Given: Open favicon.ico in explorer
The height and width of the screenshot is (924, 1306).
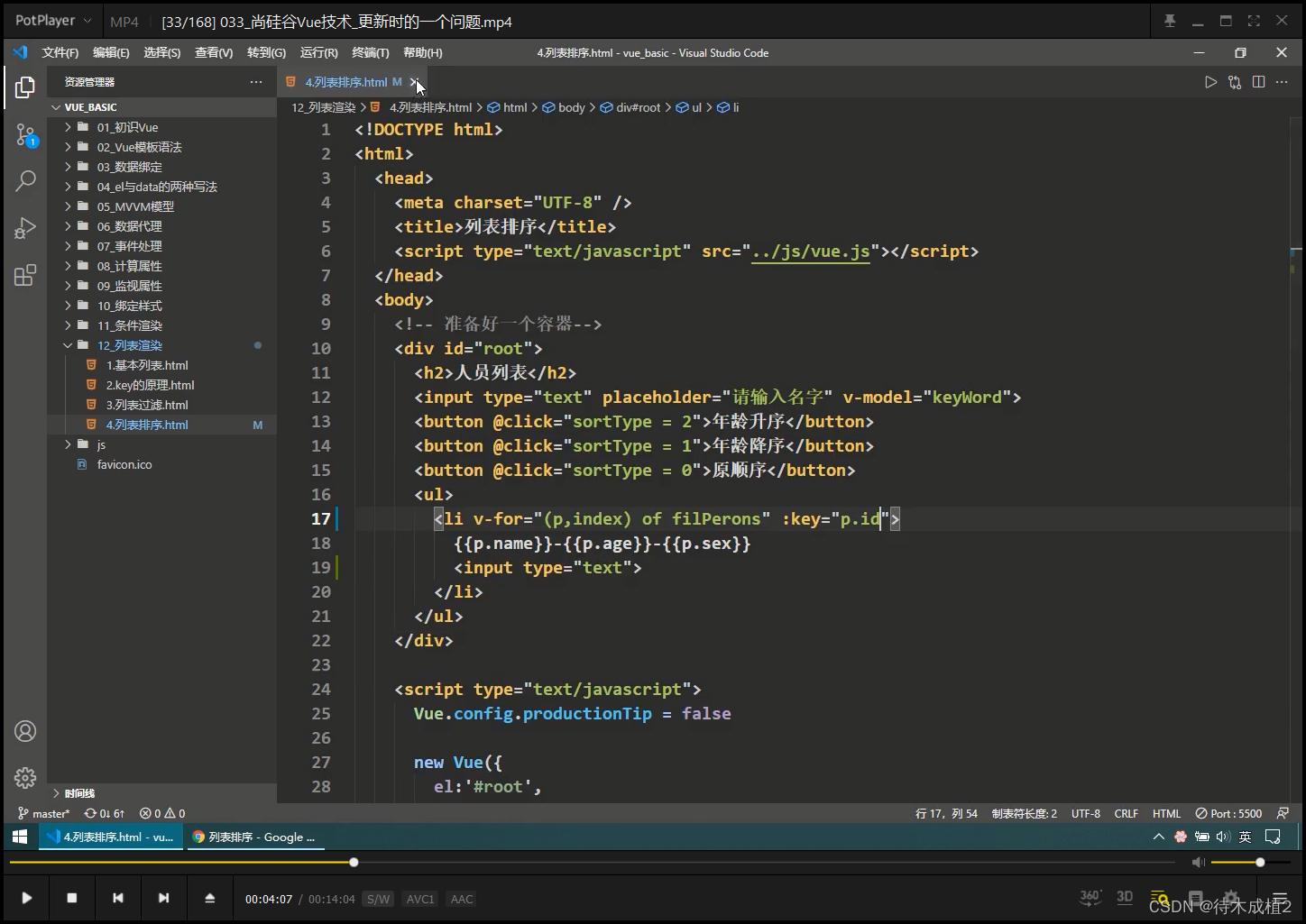Looking at the screenshot, I should click(124, 464).
